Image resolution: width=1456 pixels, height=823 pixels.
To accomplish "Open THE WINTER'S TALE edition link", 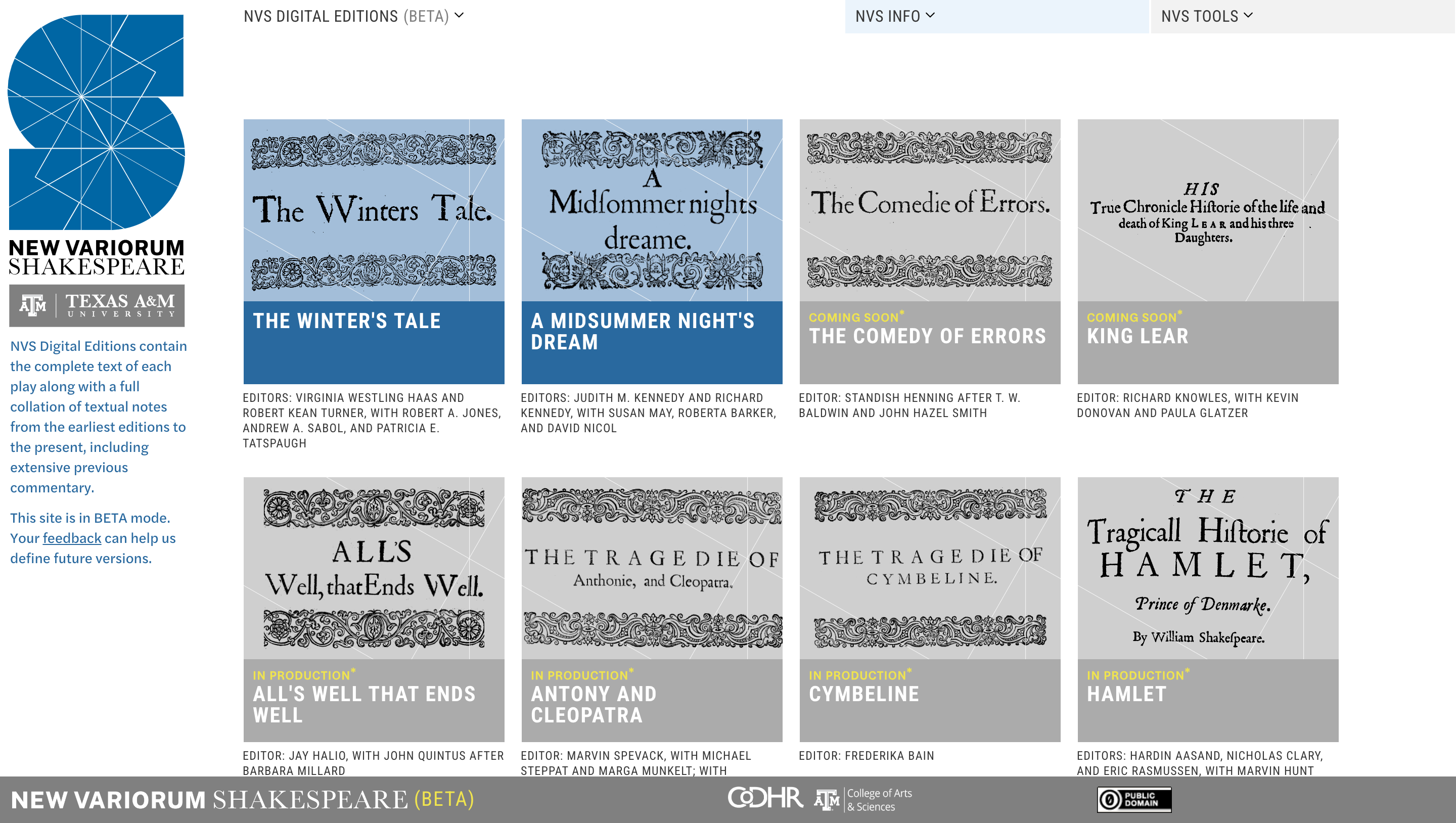I will click(x=346, y=321).
